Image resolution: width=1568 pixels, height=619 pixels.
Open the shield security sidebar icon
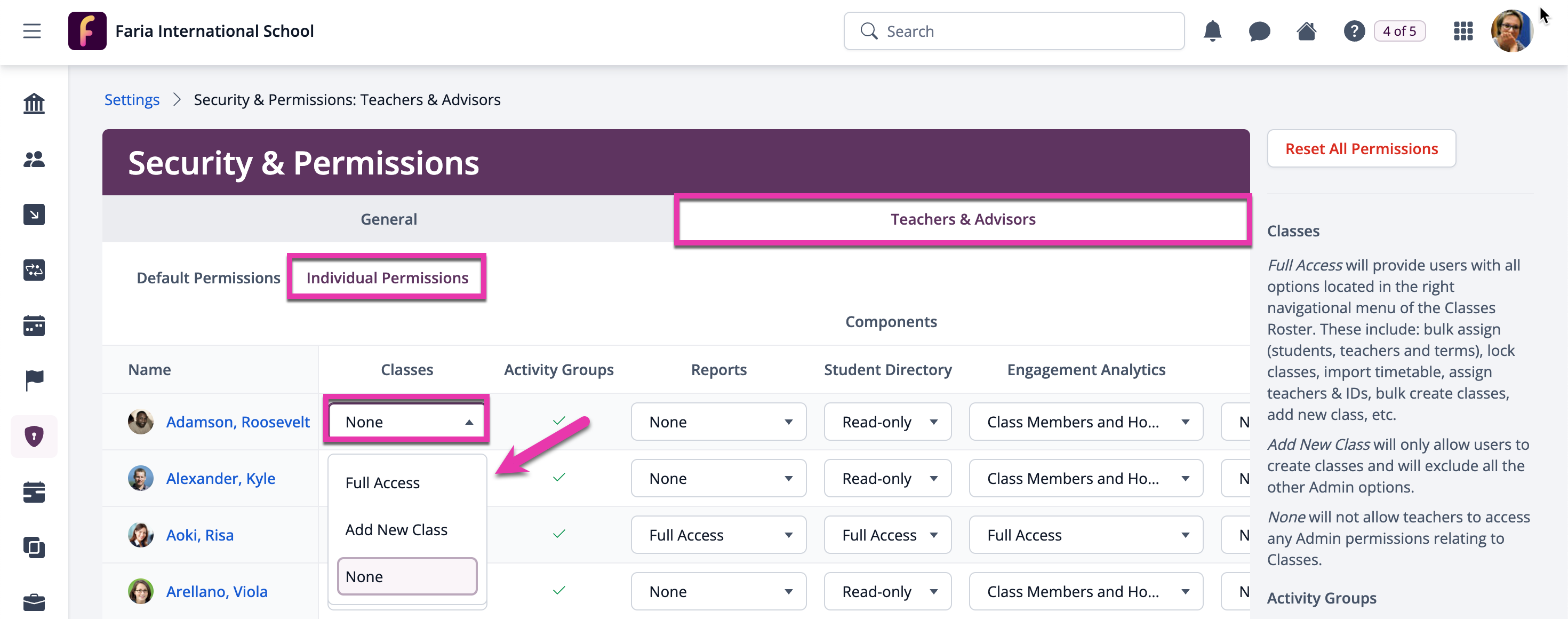[x=34, y=436]
